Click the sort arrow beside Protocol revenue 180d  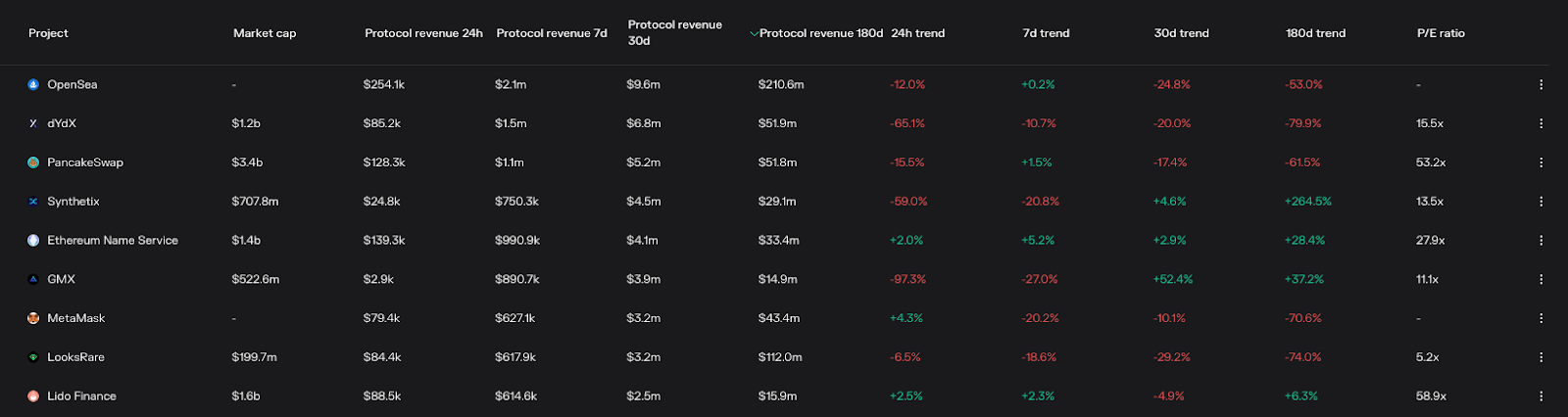pyautogui.click(x=754, y=33)
